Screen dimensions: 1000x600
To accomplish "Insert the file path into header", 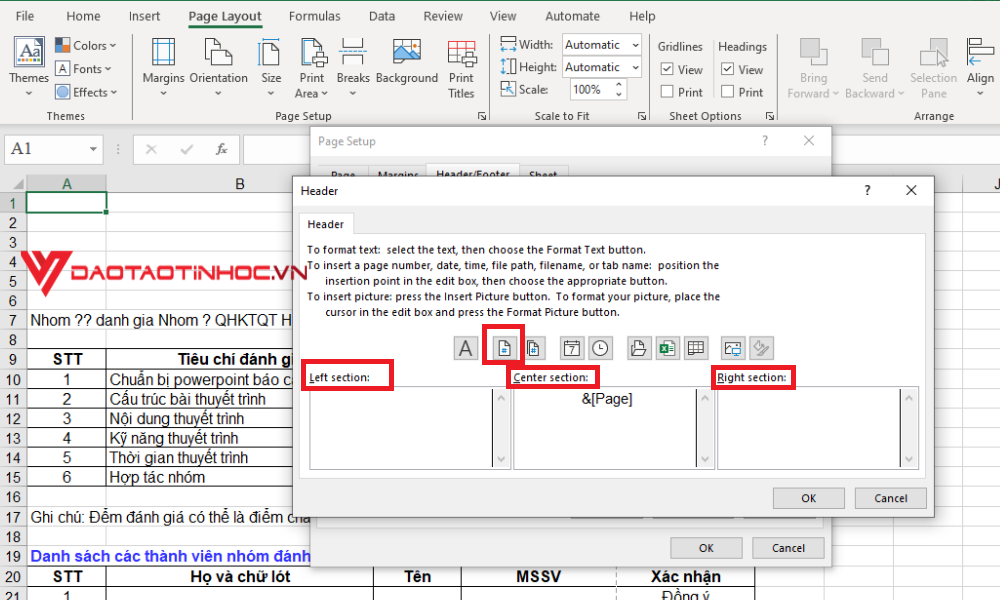I will [638, 347].
